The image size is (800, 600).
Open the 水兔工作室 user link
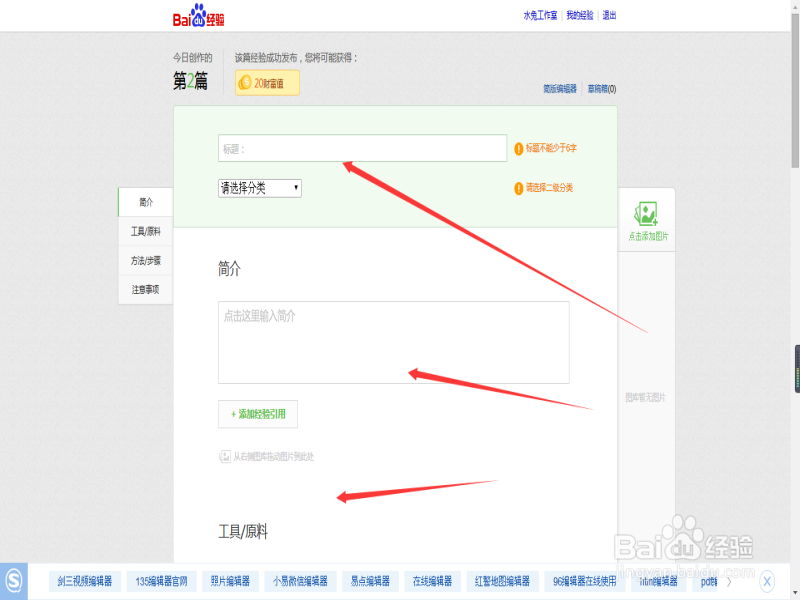(x=540, y=15)
